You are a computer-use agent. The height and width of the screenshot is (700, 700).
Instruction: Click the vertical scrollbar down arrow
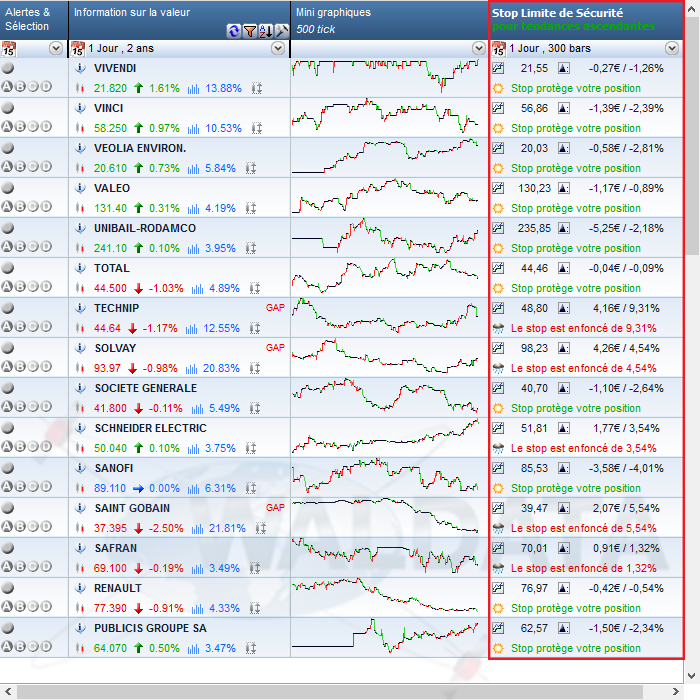click(692, 675)
